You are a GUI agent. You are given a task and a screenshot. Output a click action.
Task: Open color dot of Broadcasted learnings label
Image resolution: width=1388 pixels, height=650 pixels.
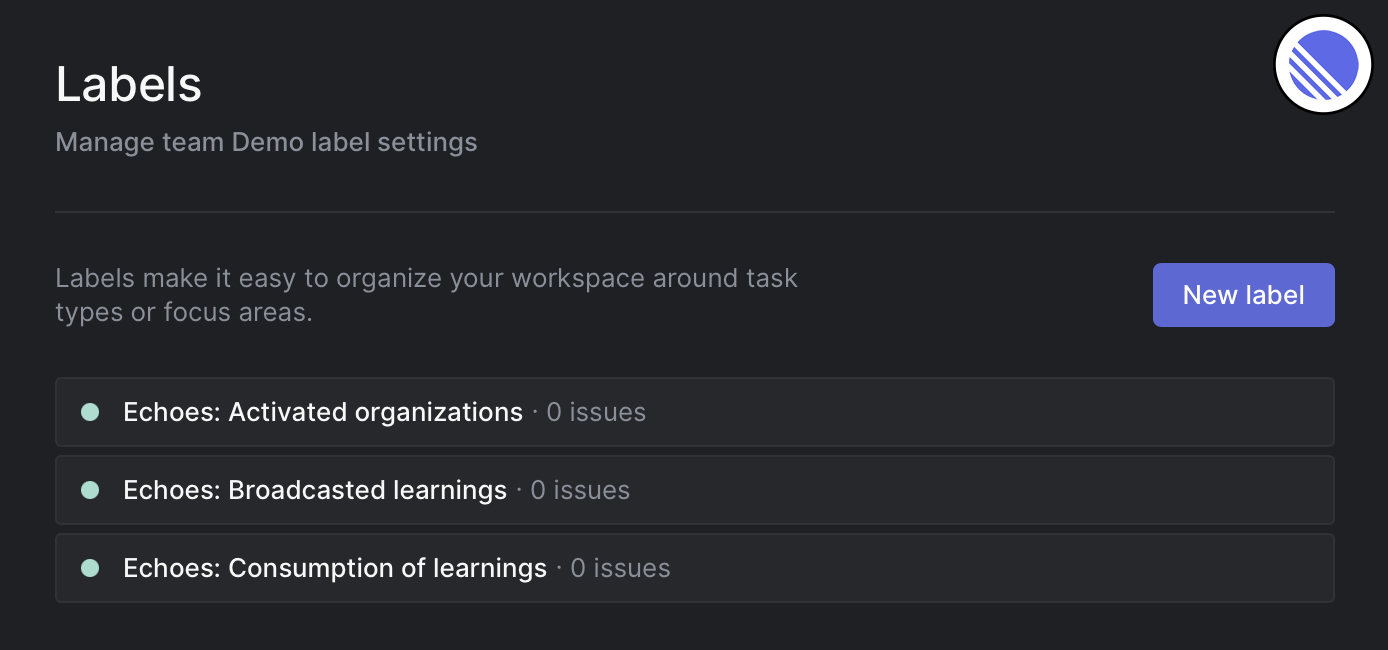pos(90,490)
